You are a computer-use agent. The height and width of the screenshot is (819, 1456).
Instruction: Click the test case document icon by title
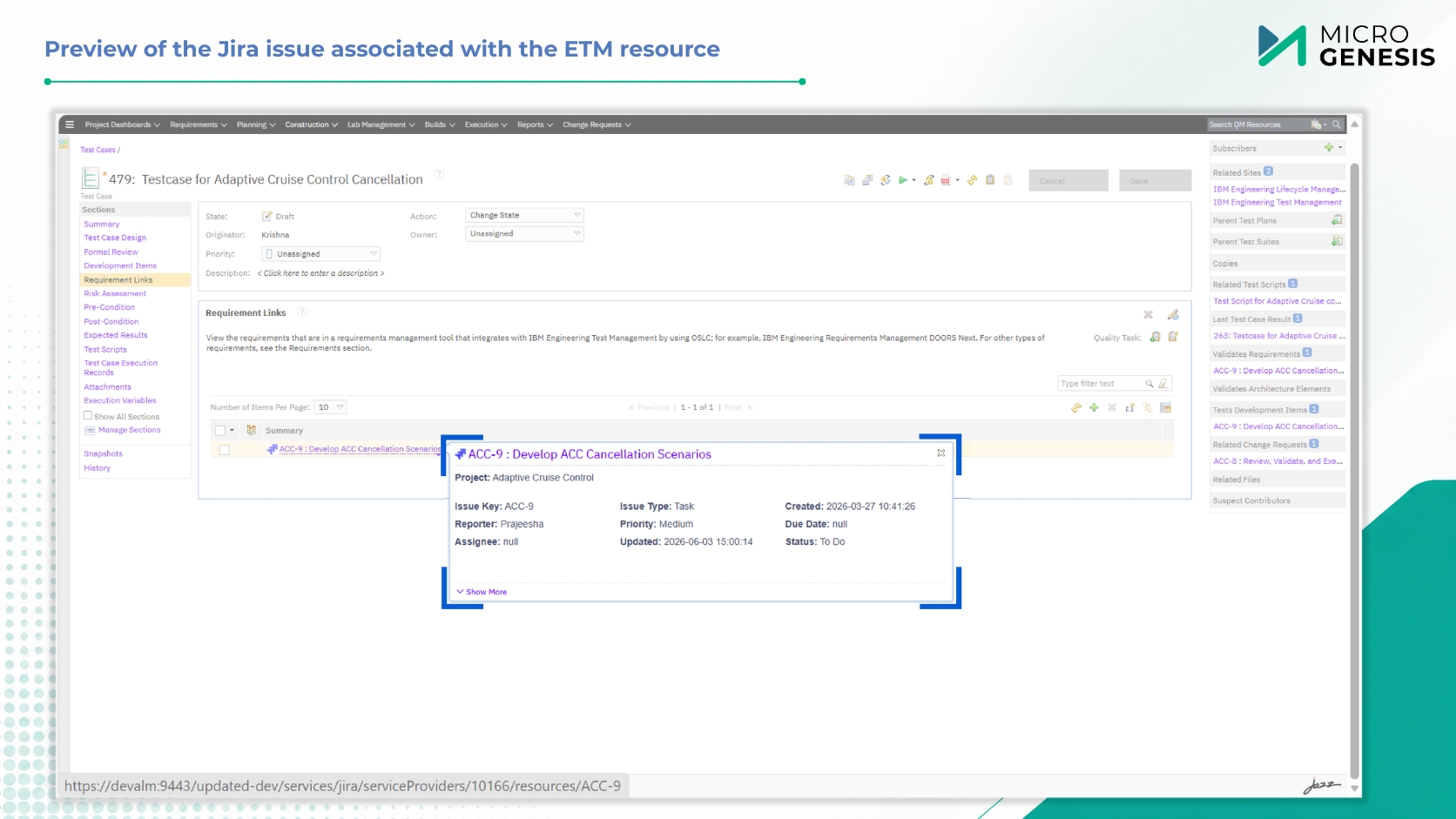[90, 179]
